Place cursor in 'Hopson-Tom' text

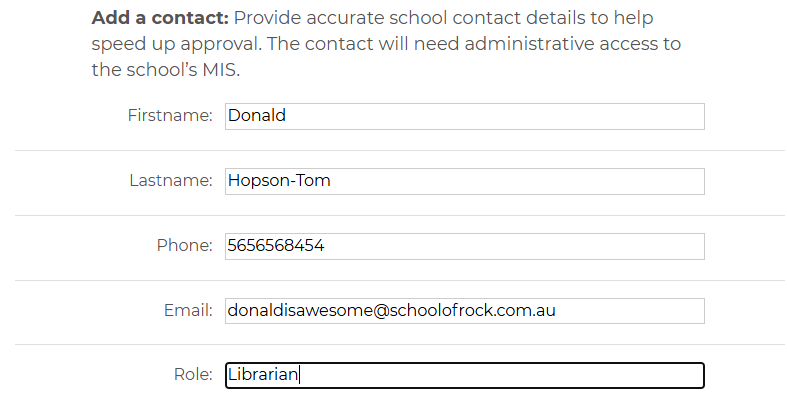[x=279, y=181]
